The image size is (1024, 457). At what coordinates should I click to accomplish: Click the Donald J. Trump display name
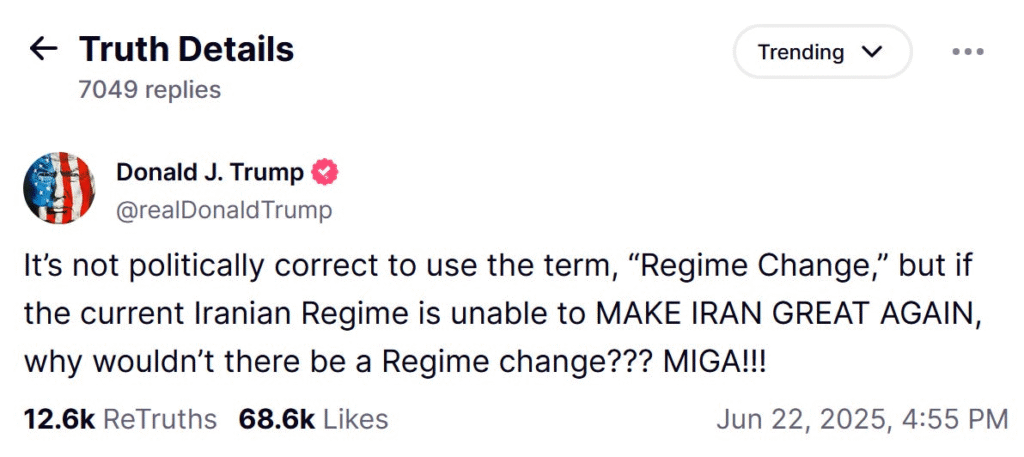210,173
